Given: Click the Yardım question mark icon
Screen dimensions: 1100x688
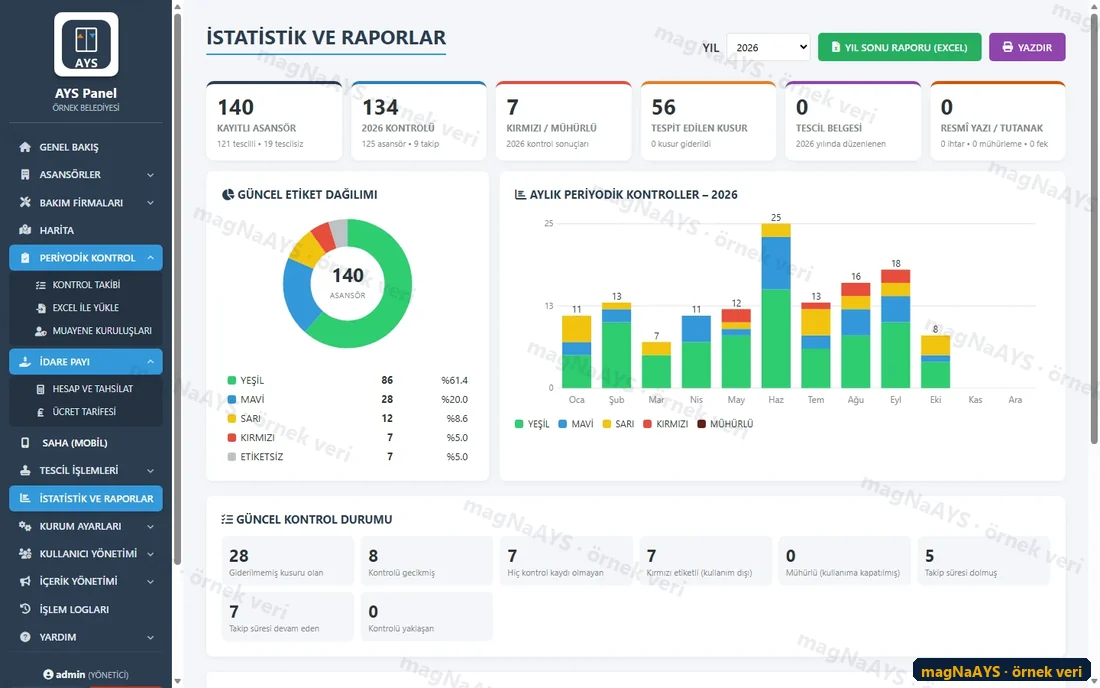Looking at the screenshot, I should point(25,637).
